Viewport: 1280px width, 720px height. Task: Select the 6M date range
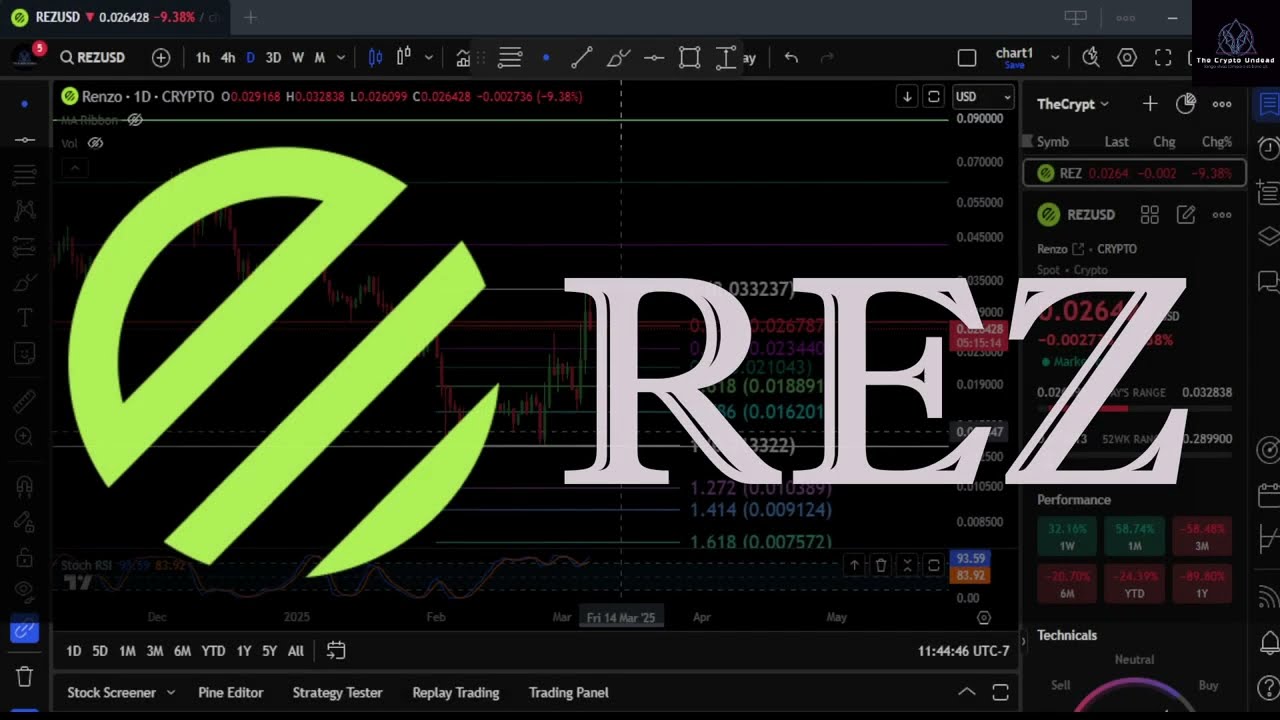(x=182, y=651)
